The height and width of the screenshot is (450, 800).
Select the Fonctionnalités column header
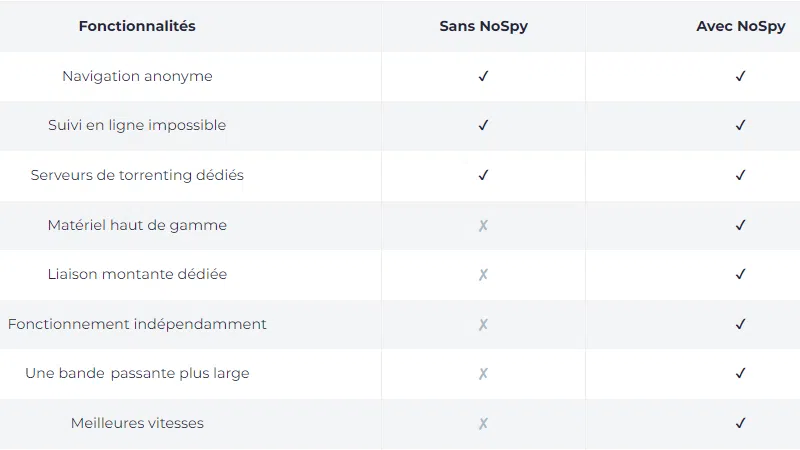click(137, 27)
